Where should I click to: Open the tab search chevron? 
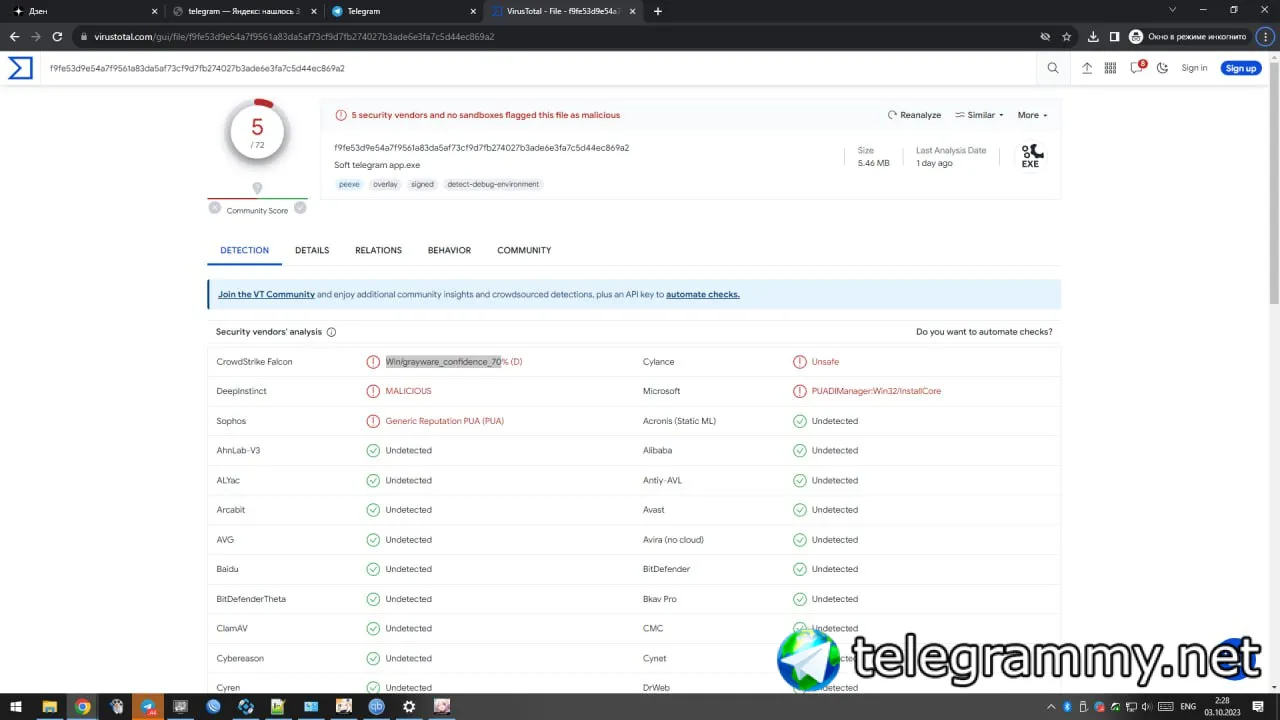[x=1173, y=10]
